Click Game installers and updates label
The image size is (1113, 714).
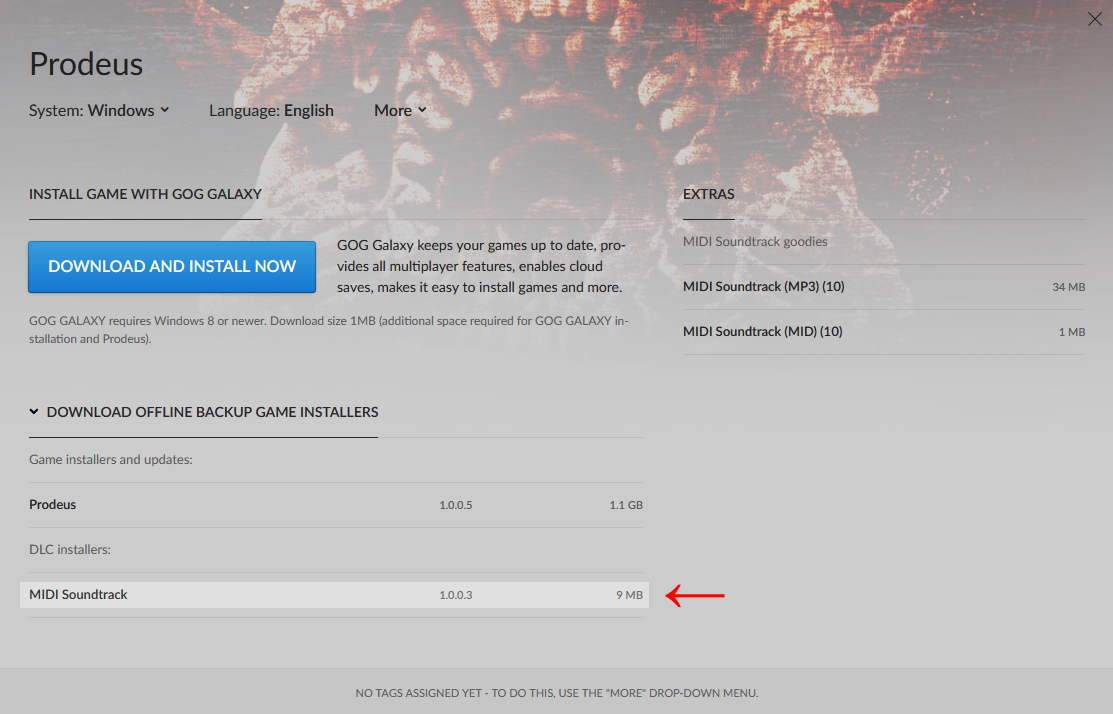pyautogui.click(x=111, y=459)
